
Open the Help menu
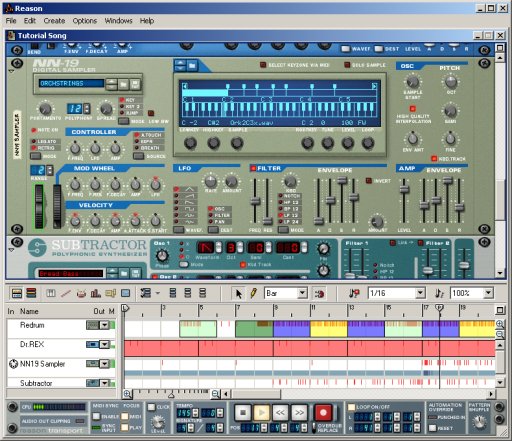[147, 21]
